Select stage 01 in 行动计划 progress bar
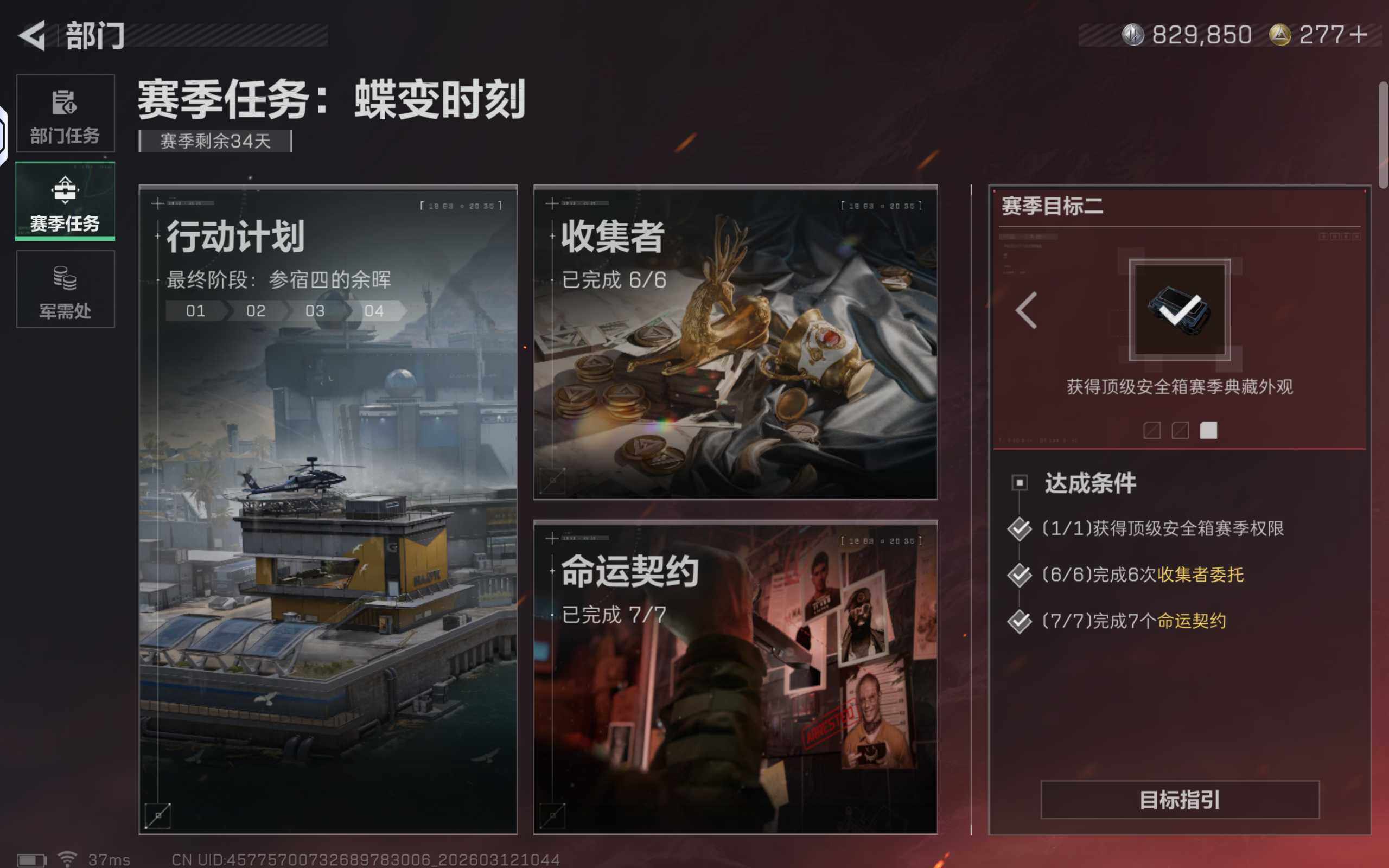Screen dimensions: 1389x868 click(x=196, y=310)
